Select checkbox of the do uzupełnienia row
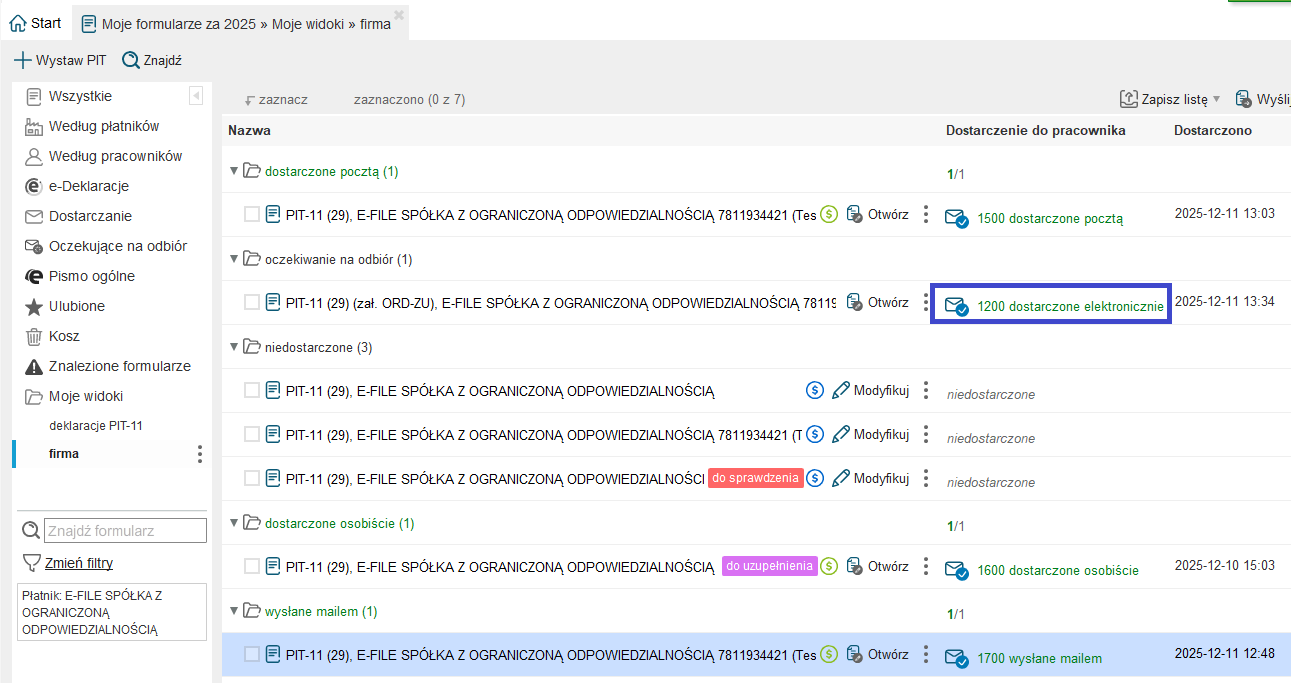Screen dimensions: 1291x683 click(x=252, y=566)
